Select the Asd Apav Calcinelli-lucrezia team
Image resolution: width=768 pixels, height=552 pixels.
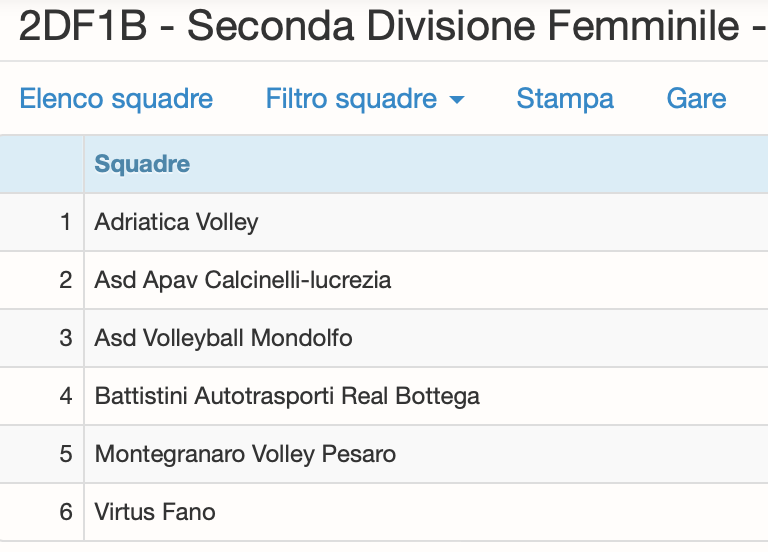click(x=242, y=280)
